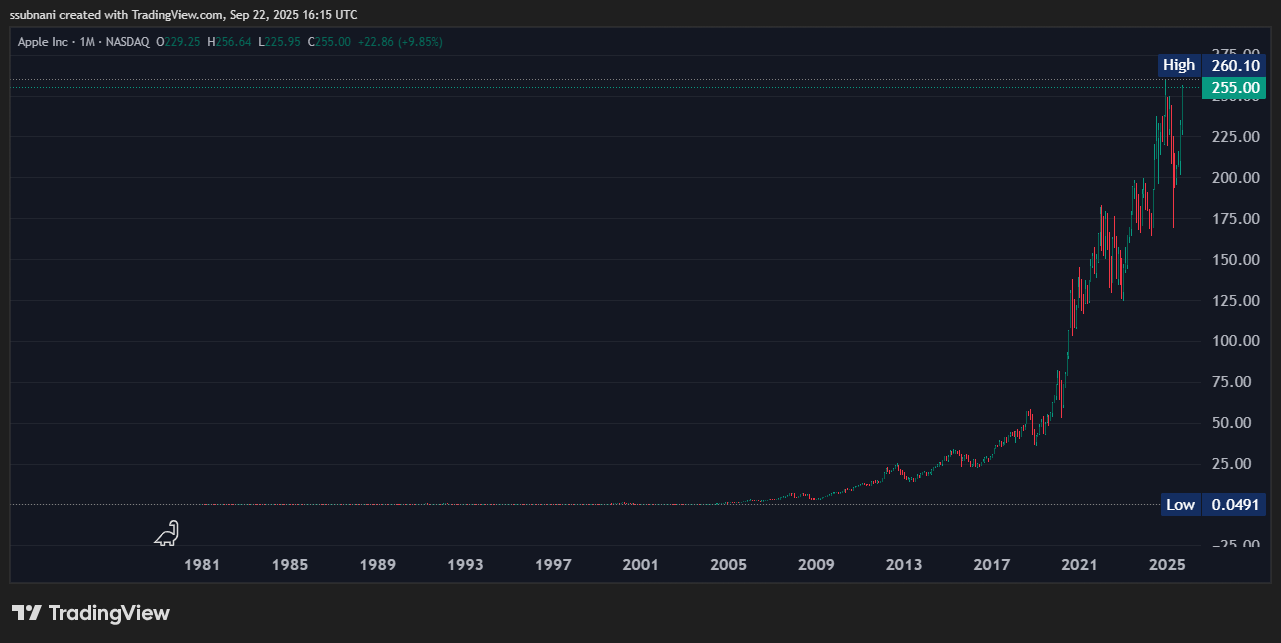Click the 25.00 level on price scale
Viewport: 1281px width, 643px height.
[x=1234, y=463]
